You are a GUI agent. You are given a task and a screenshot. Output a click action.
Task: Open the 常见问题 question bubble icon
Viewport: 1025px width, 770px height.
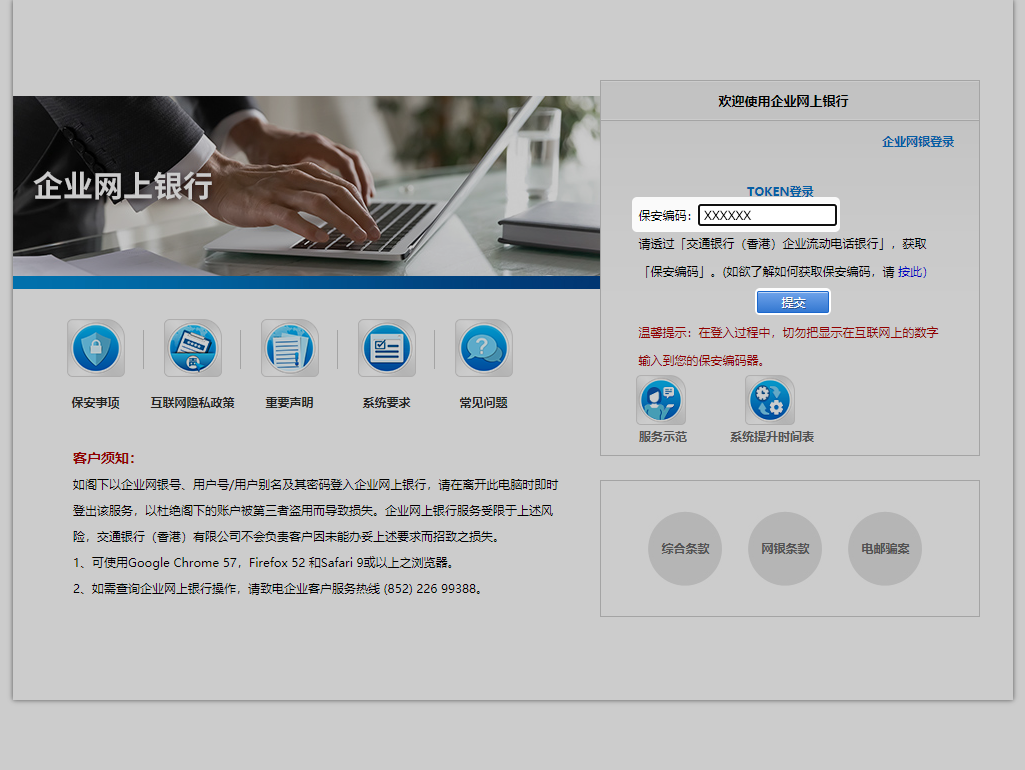pyautogui.click(x=484, y=348)
